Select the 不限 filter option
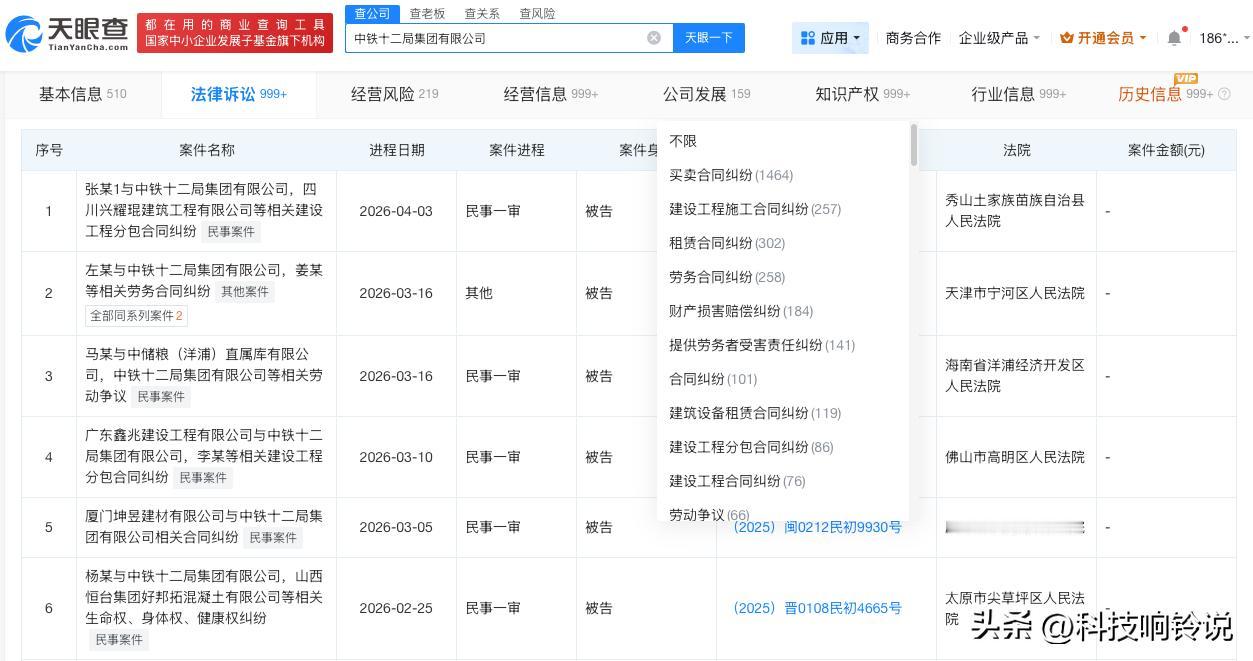 [683, 141]
